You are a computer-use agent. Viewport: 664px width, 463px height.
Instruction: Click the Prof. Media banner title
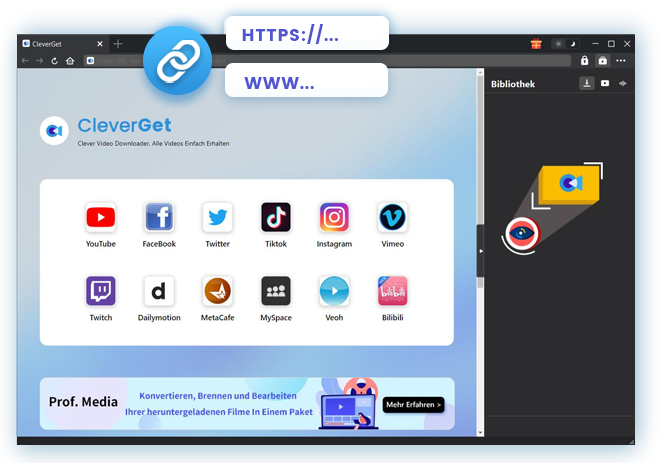point(83,402)
